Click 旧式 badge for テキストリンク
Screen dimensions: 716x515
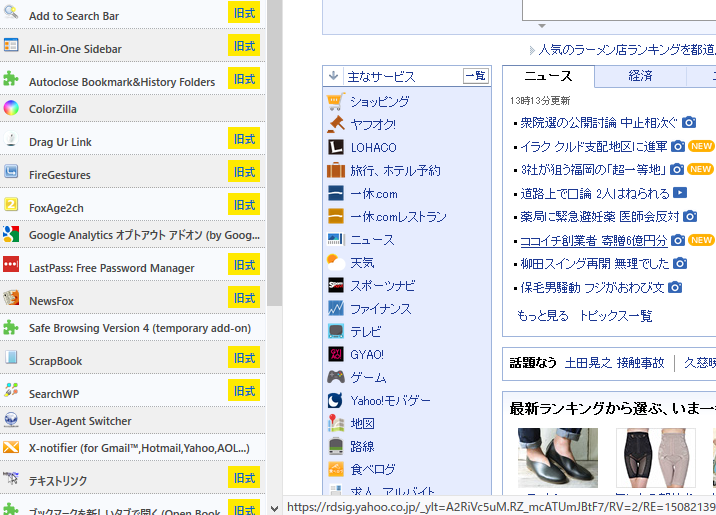click(244, 478)
